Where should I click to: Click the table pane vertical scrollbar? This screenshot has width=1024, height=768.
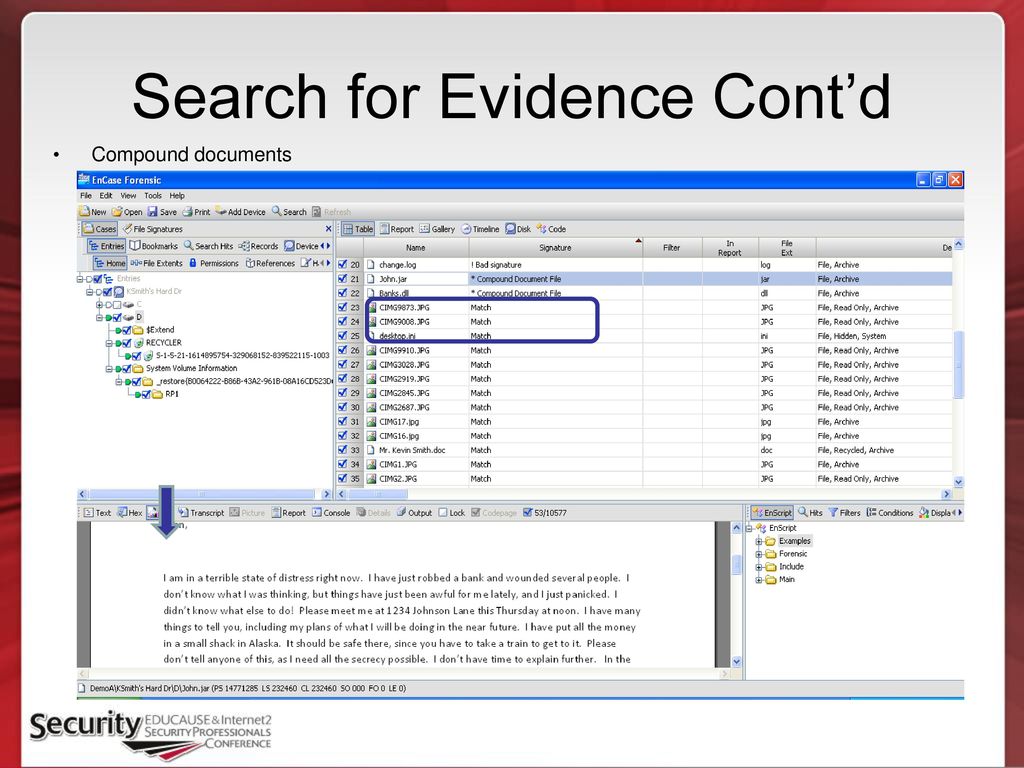[x=959, y=364]
